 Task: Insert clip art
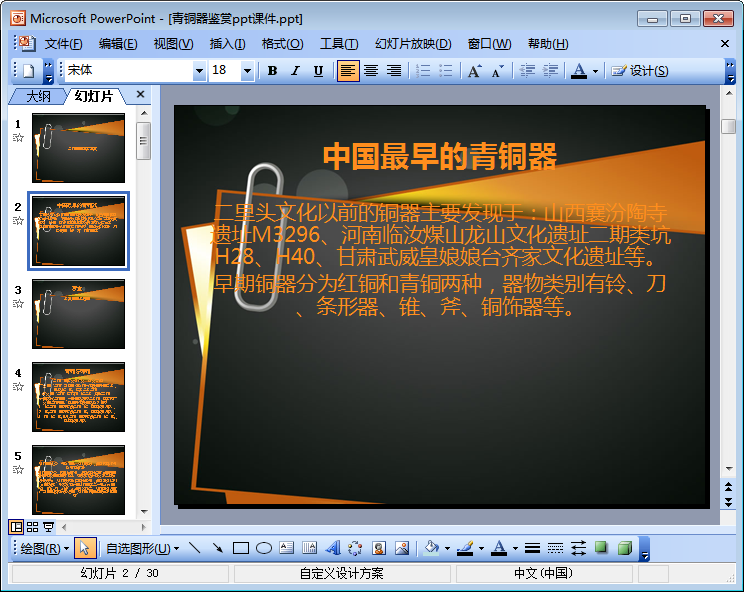pyautogui.click(x=378, y=548)
